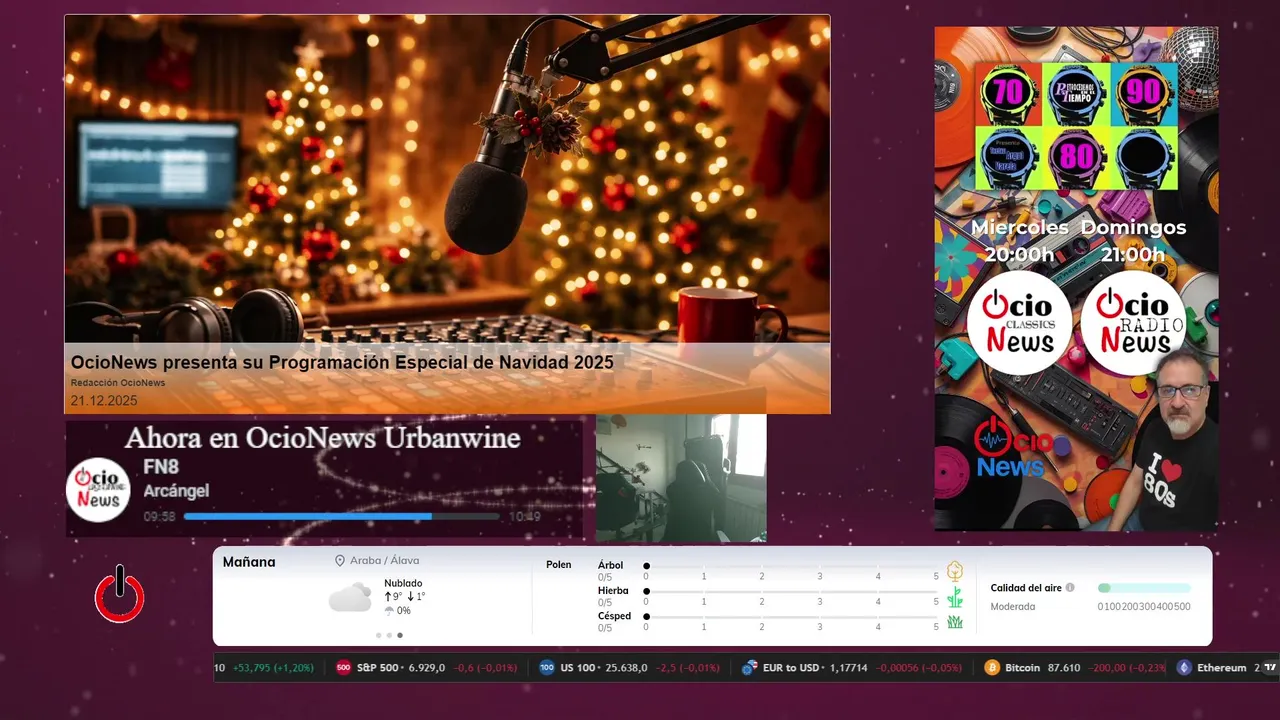Click the Césped pollen level slider

[791, 617]
